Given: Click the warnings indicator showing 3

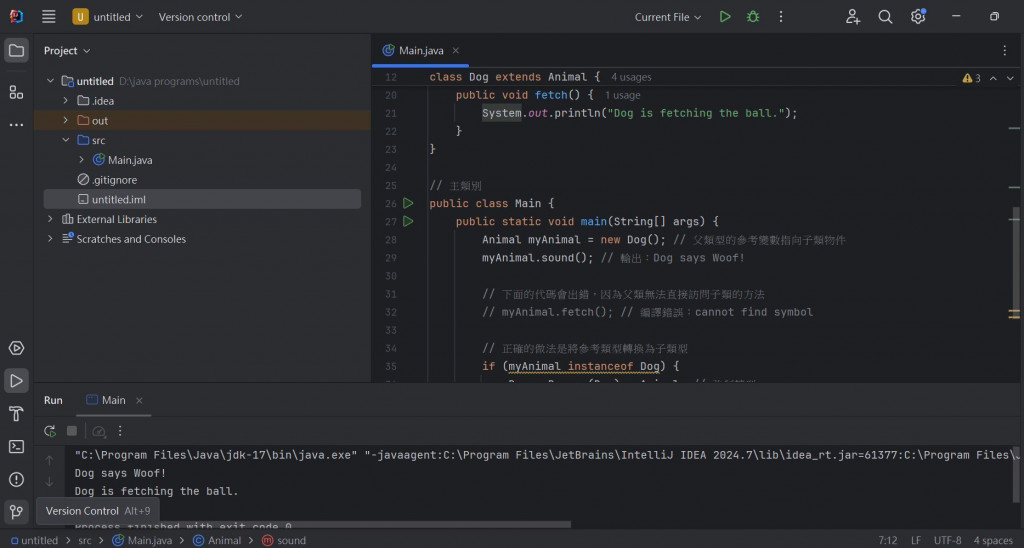Looking at the screenshot, I should 971,78.
